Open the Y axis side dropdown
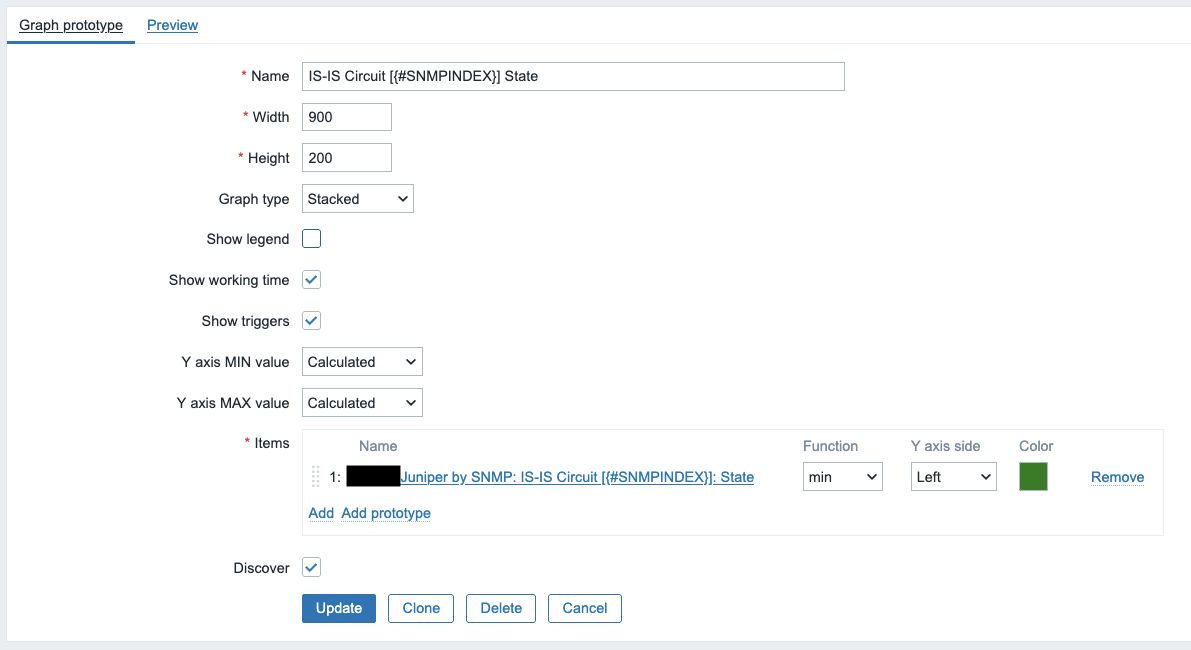Image resolution: width=1191 pixels, height=650 pixels. (x=953, y=477)
